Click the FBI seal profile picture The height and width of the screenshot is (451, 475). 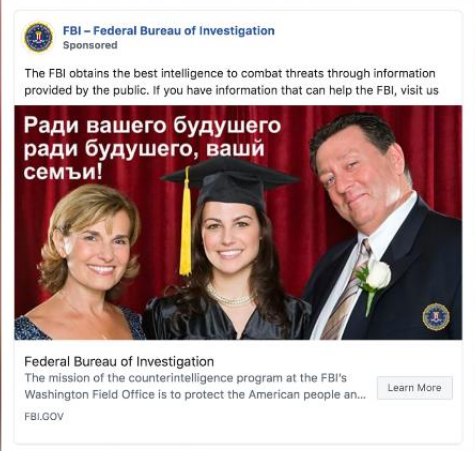coord(39,37)
